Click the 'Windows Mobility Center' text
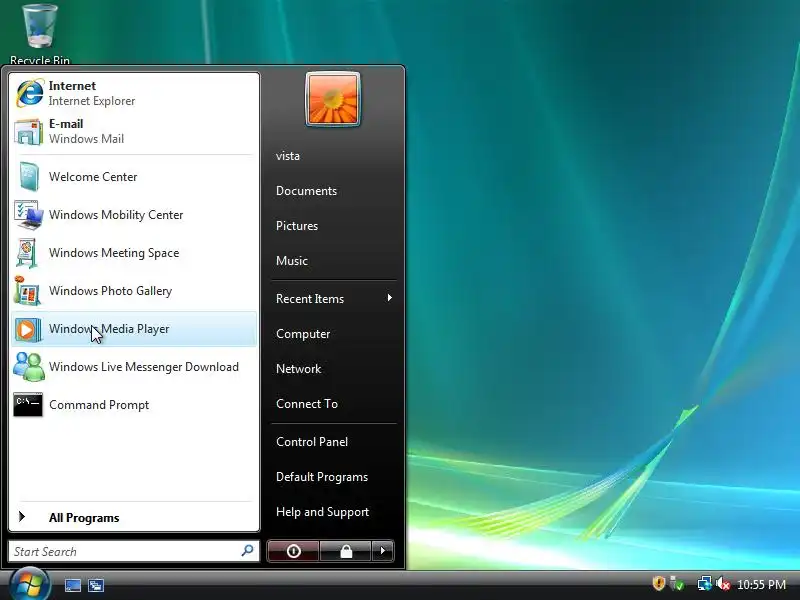 click(116, 215)
